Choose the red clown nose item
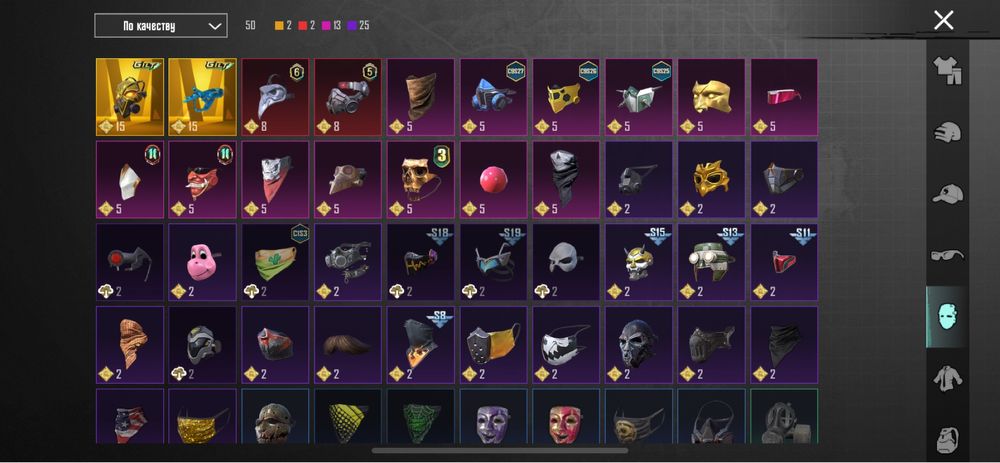Screen dimensions: 1000x463 pyautogui.click(x=494, y=179)
